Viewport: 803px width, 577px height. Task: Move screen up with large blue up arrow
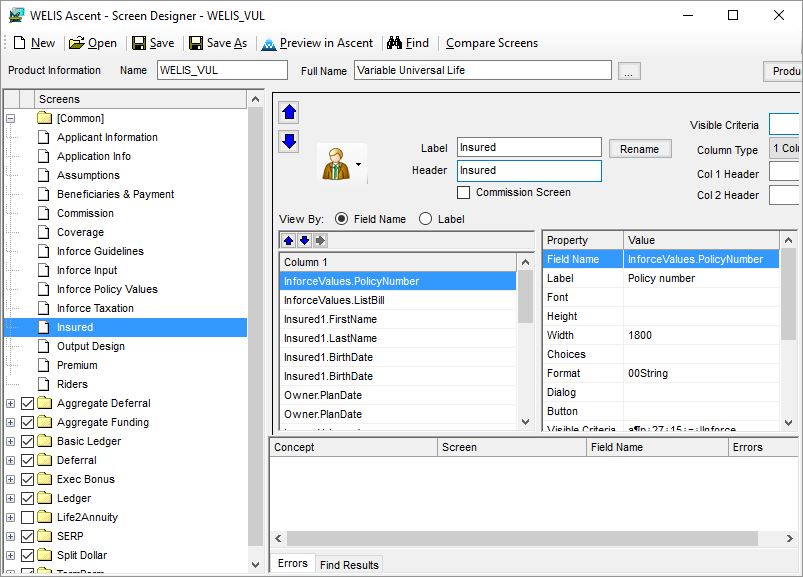coord(289,112)
